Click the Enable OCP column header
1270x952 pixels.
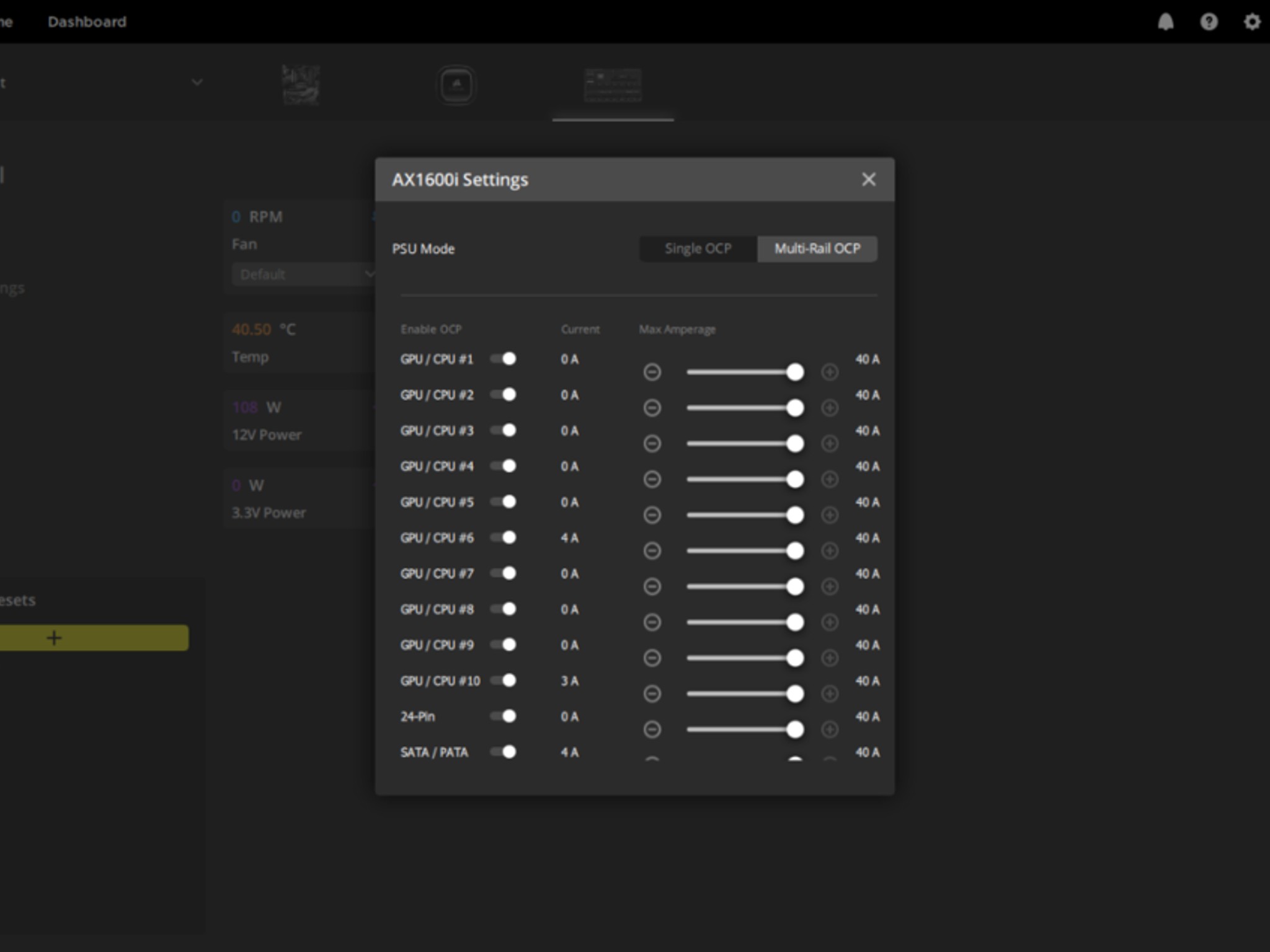point(431,329)
